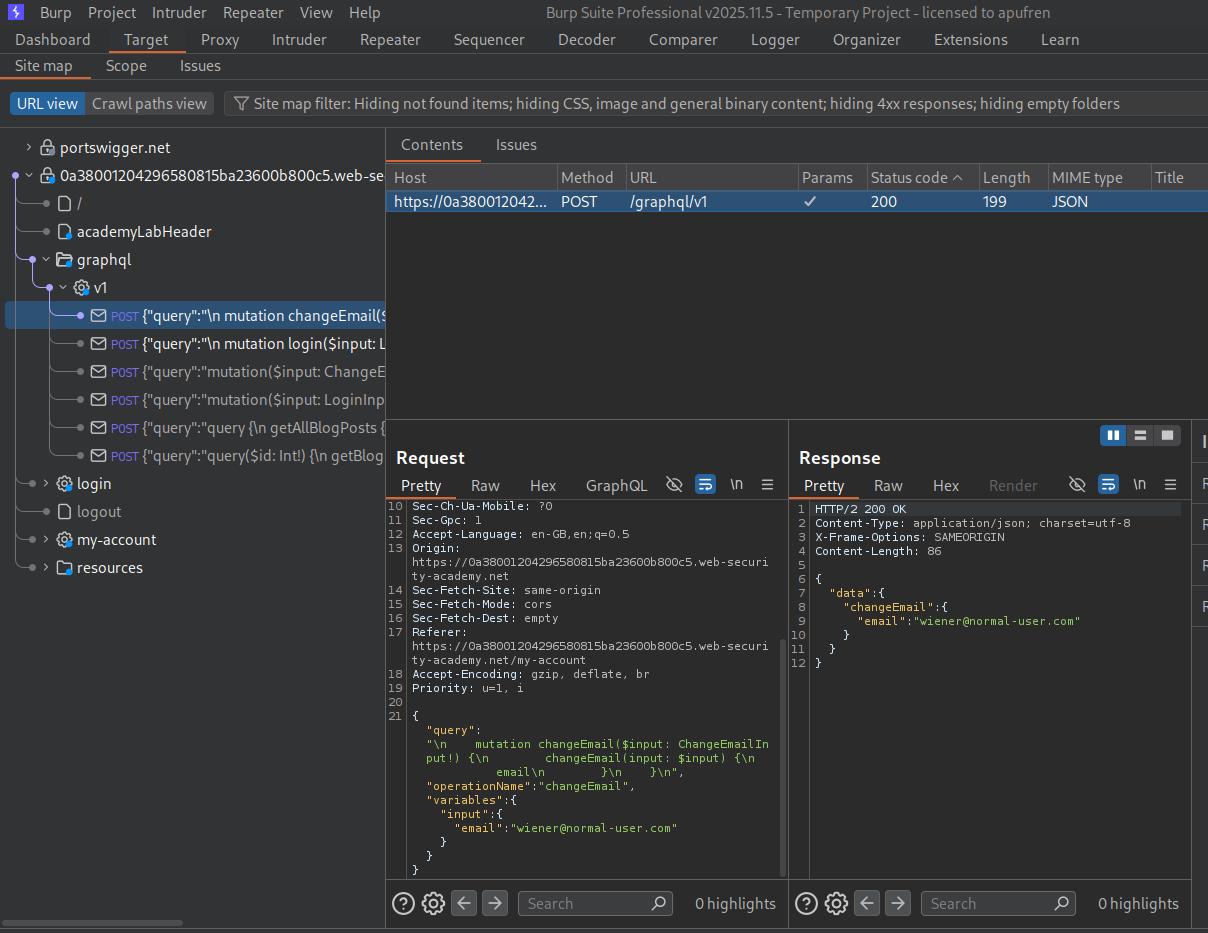The image size is (1208, 933).
Task: Open the Request panel hamburger menu icon
Action: coord(768,485)
